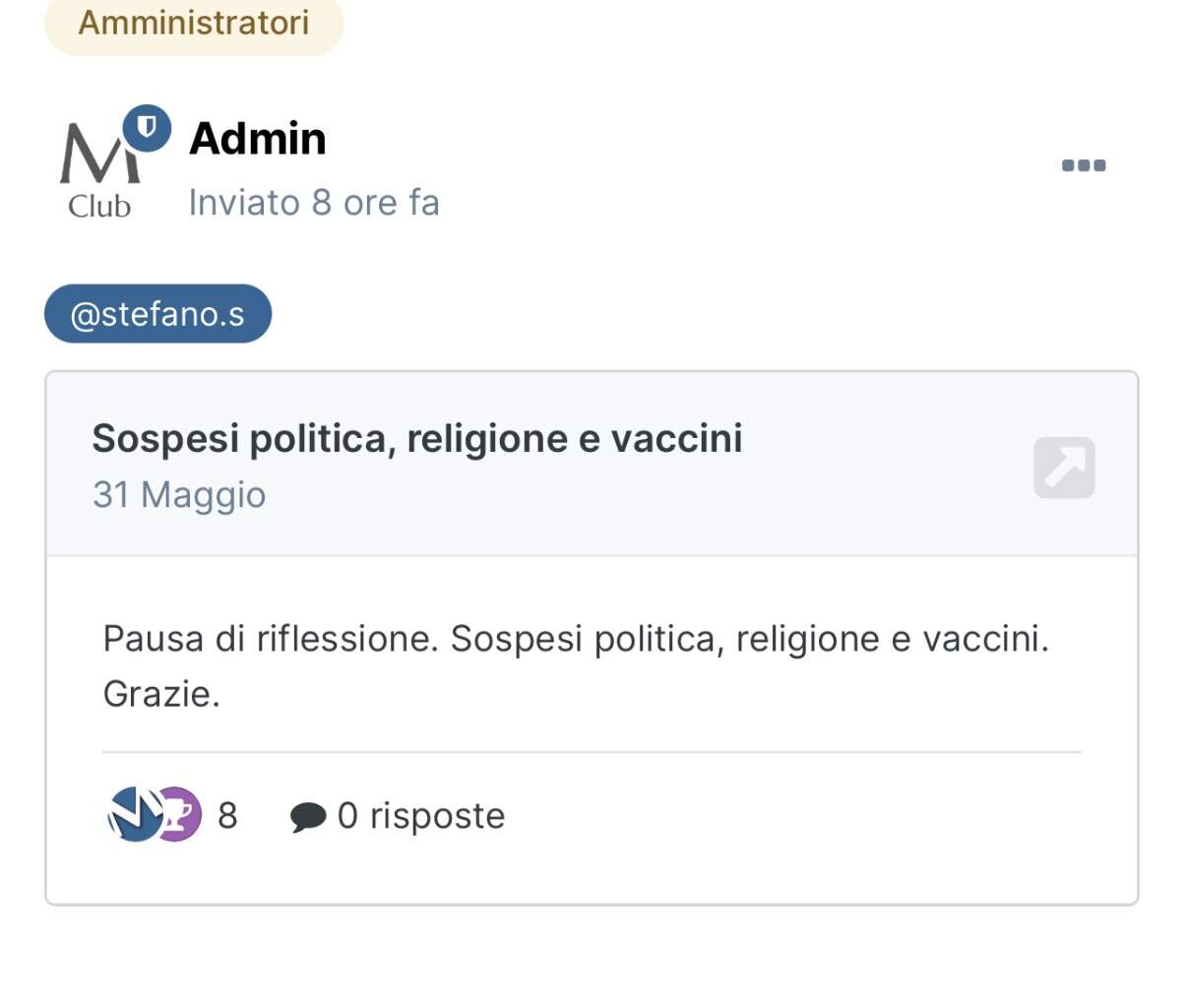Click the '31 Maggio' date link

(179, 494)
